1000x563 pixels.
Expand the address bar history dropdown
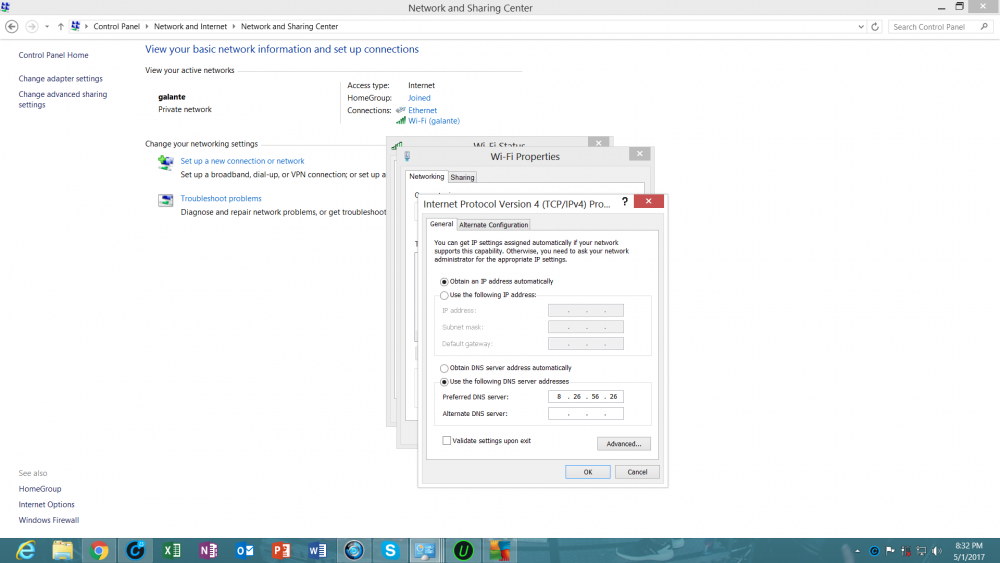pyautogui.click(x=861, y=27)
